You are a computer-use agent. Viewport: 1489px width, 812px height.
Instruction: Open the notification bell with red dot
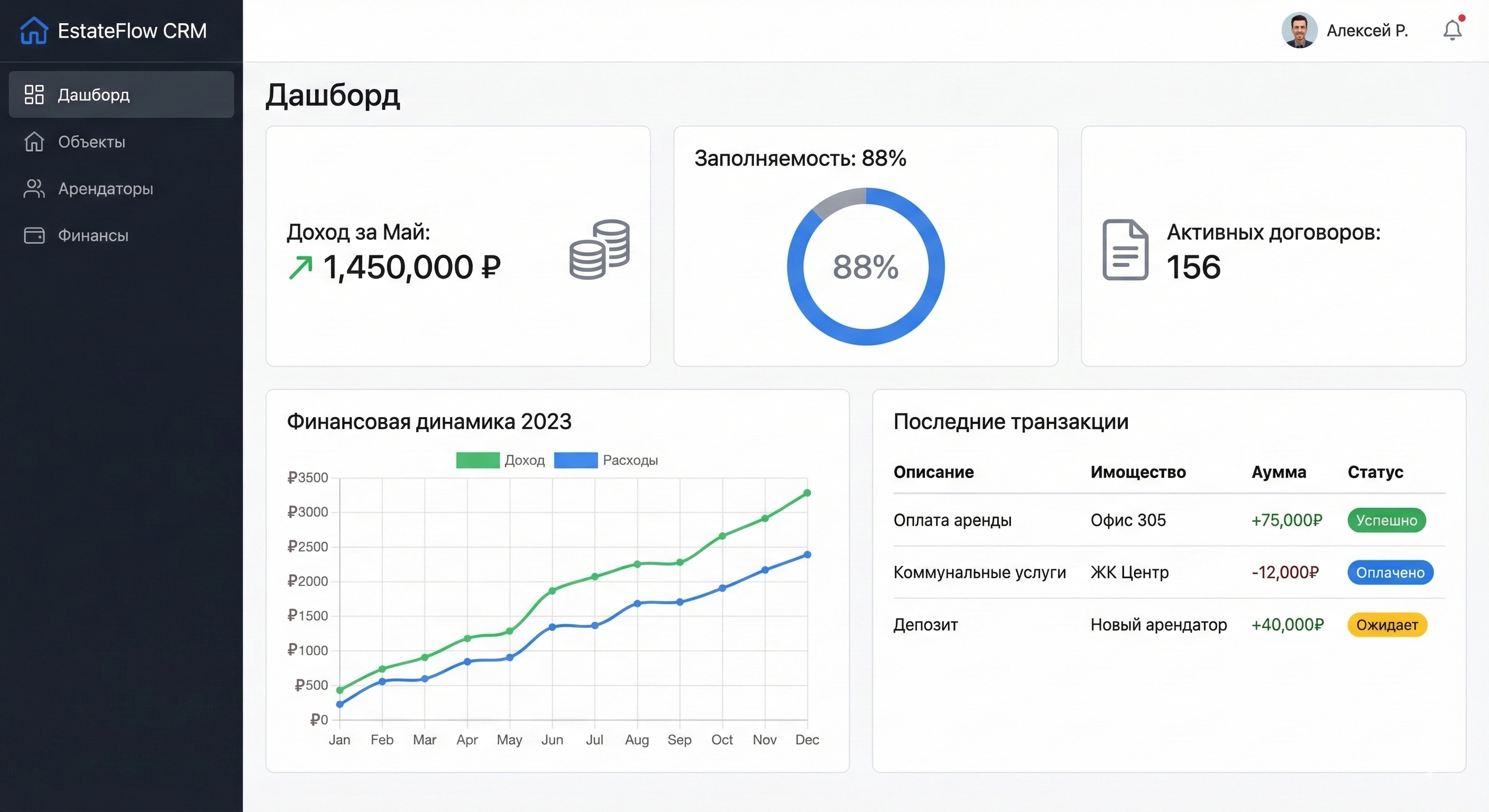(1452, 30)
